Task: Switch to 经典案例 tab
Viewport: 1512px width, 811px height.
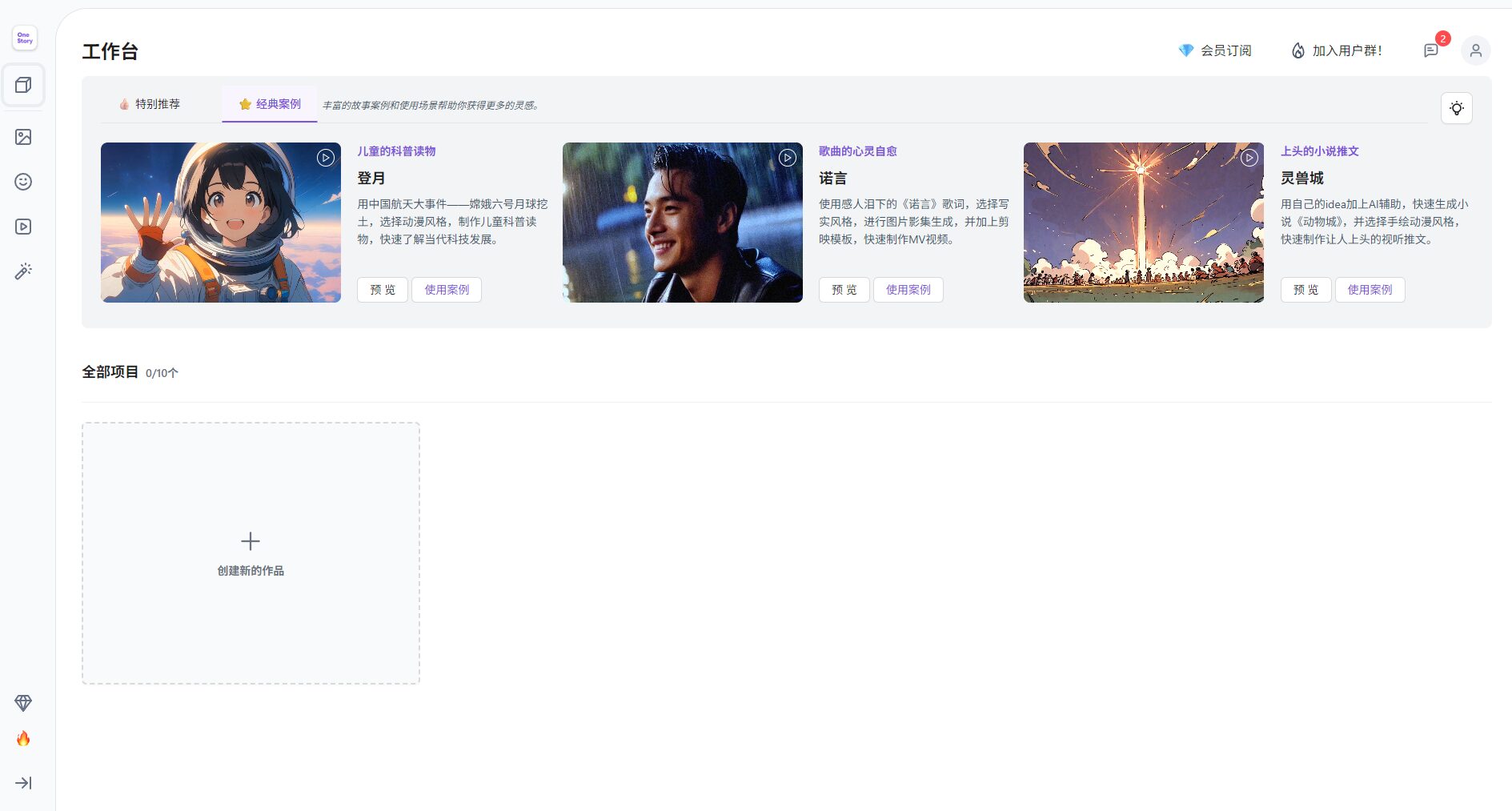Action: click(x=270, y=104)
